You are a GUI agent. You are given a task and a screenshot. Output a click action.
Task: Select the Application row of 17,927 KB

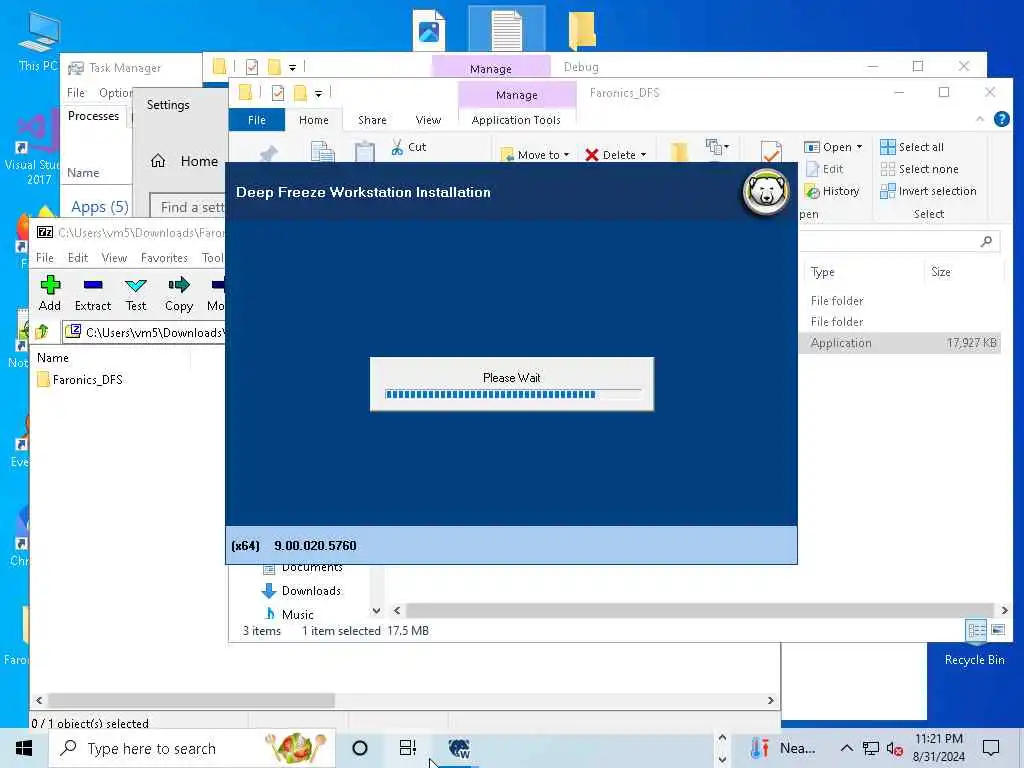pyautogui.click(x=900, y=343)
